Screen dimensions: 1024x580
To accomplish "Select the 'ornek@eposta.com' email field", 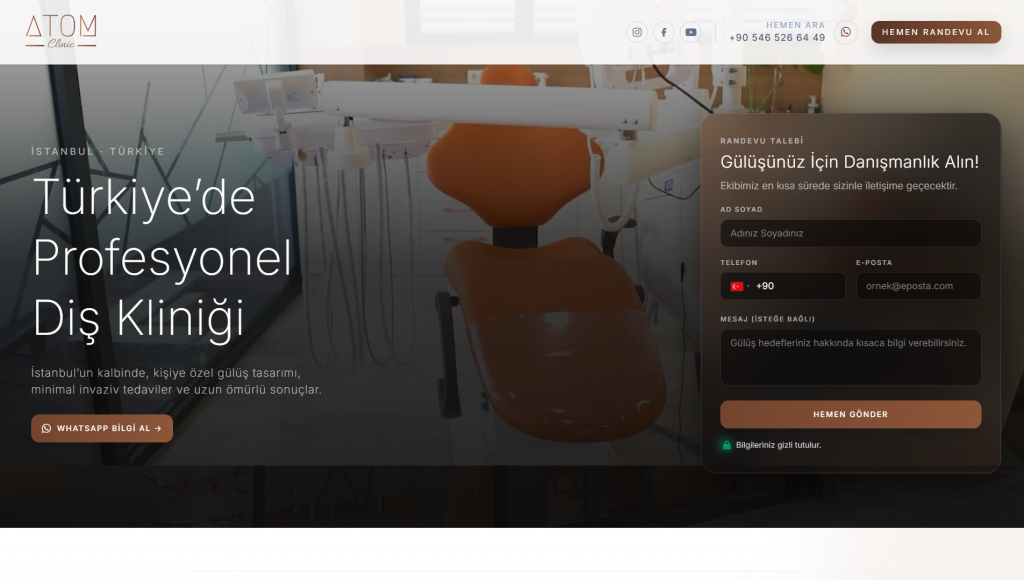I will click(918, 286).
